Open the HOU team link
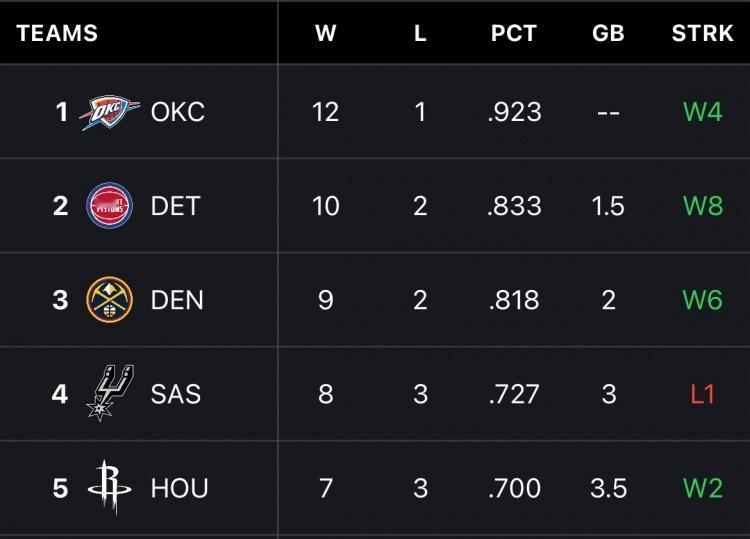 179,488
